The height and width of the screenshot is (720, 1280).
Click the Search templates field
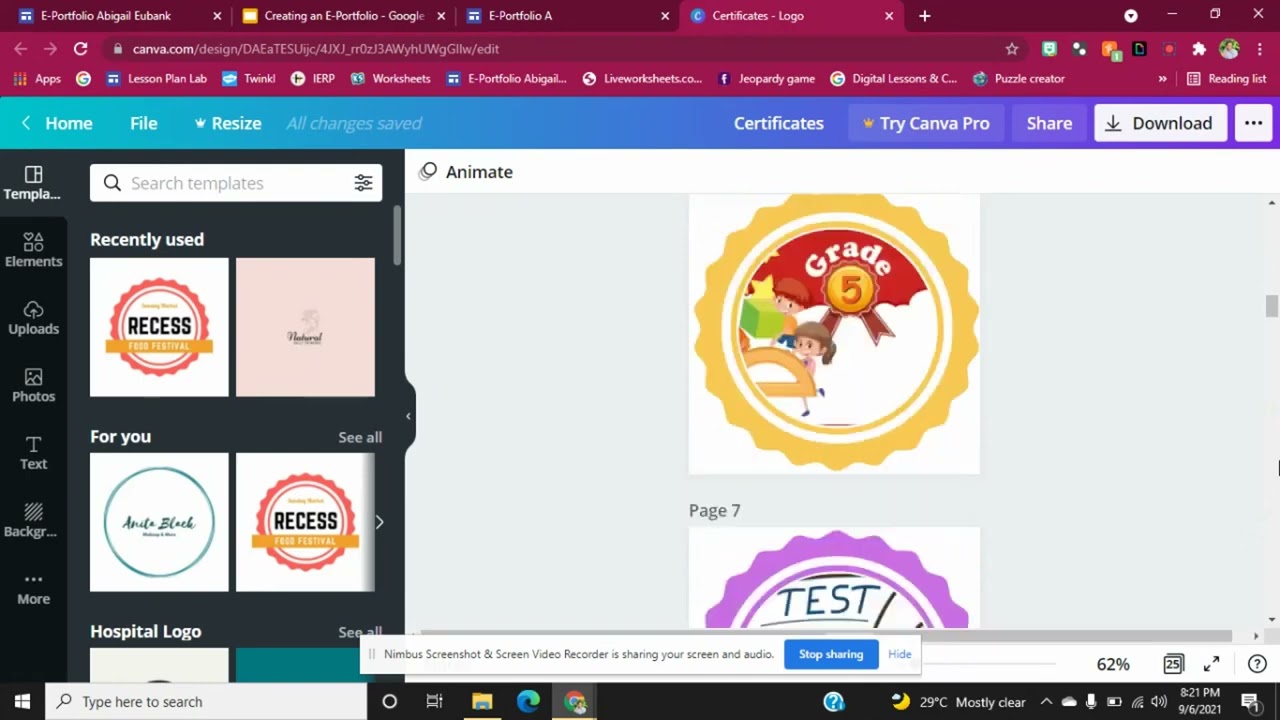(x=236, y=183)
